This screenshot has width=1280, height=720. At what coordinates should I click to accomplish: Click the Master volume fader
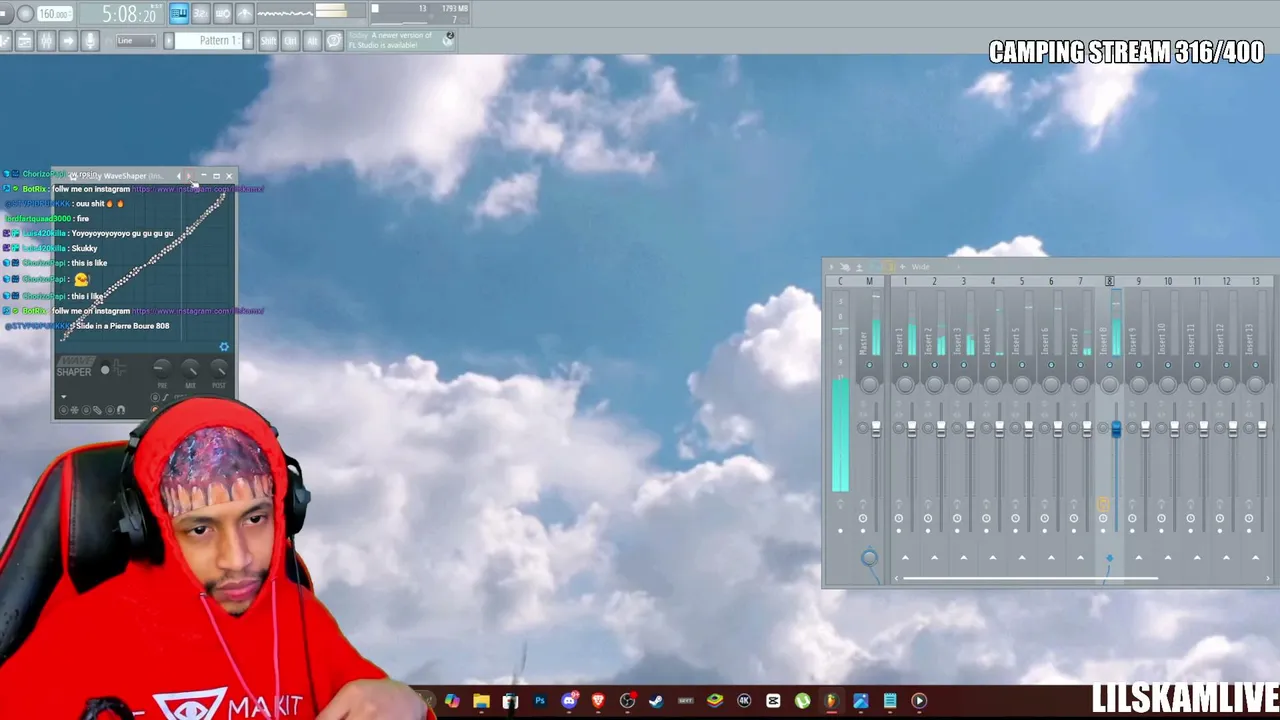876,429
